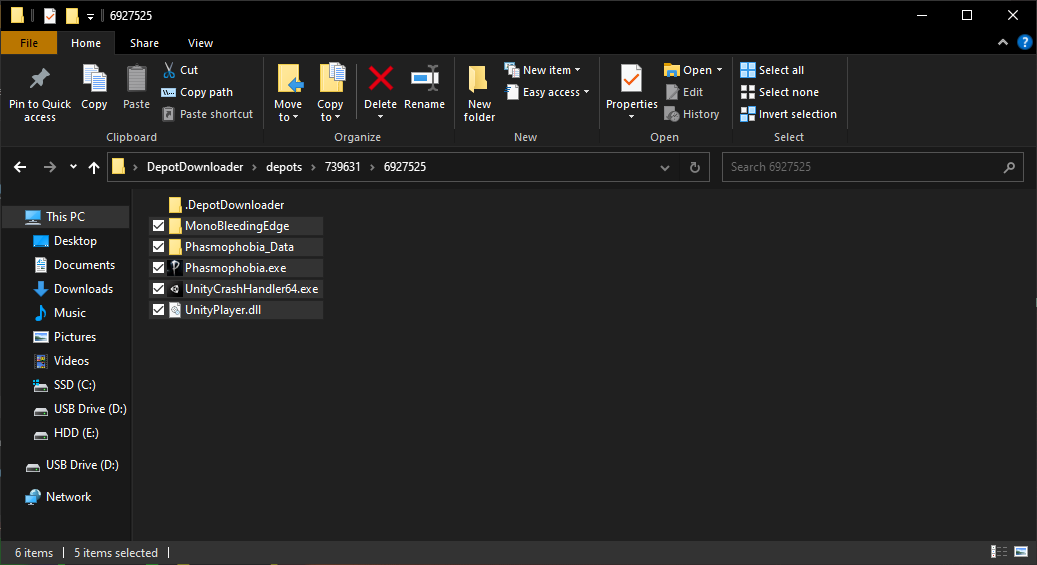Click the Paste button in ribbon
Screen dimensions: 1037x565
point(136,87)
